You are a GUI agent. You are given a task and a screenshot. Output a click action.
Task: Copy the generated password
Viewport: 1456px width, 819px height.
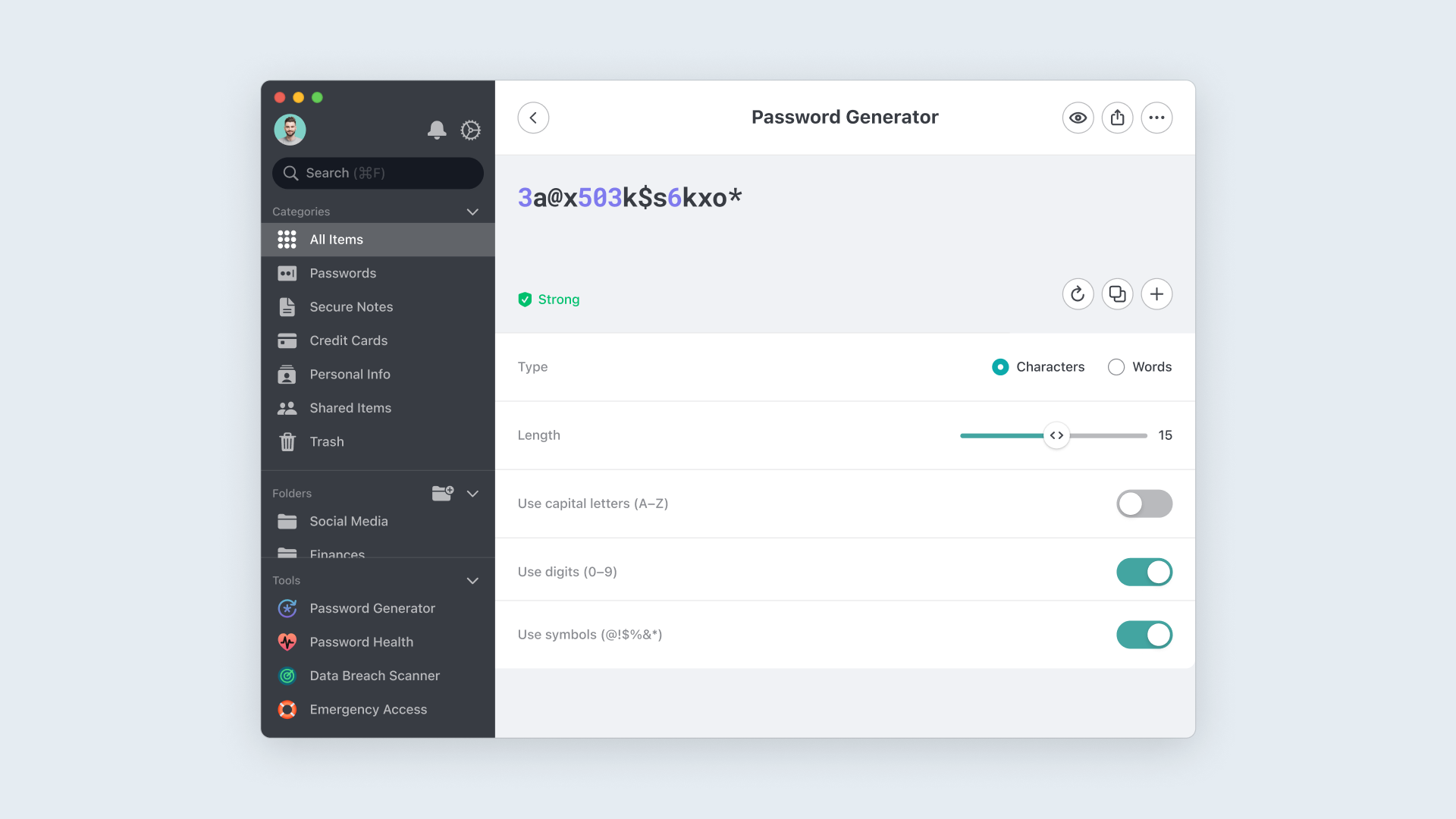tap(1117, 294)
